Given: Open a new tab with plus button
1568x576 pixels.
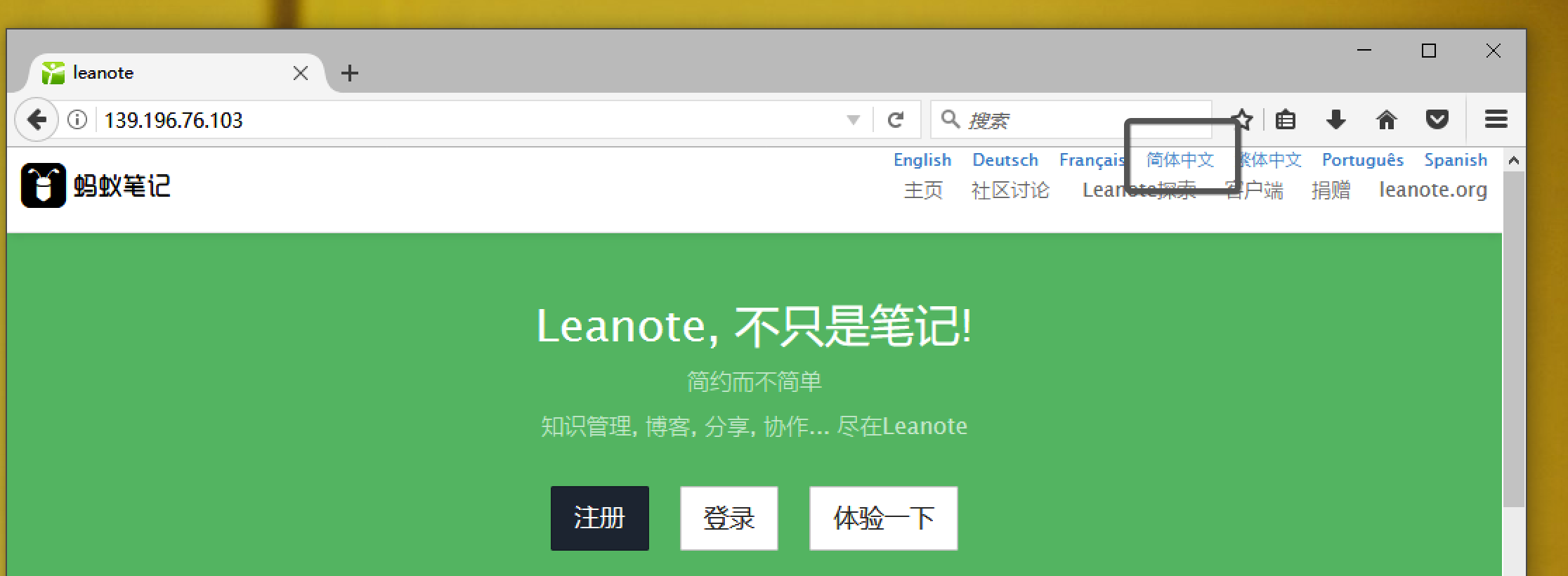Looking at the screenshot, I should [x=350, y=73].
